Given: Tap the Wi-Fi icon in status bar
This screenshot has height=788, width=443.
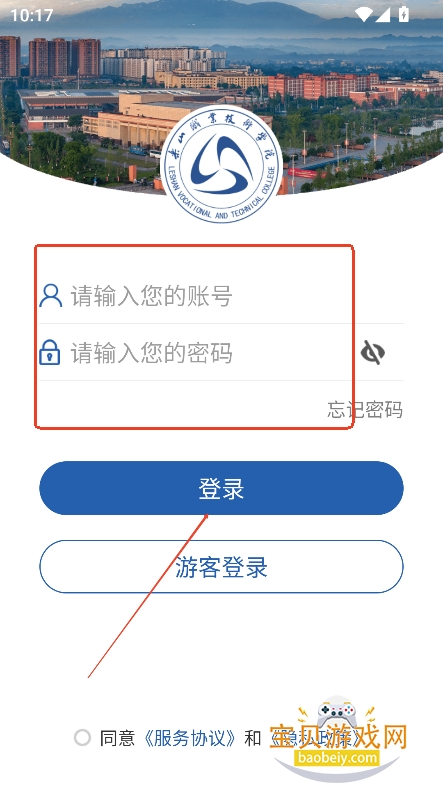Looking at the screenshot, I should coord(364,15).
